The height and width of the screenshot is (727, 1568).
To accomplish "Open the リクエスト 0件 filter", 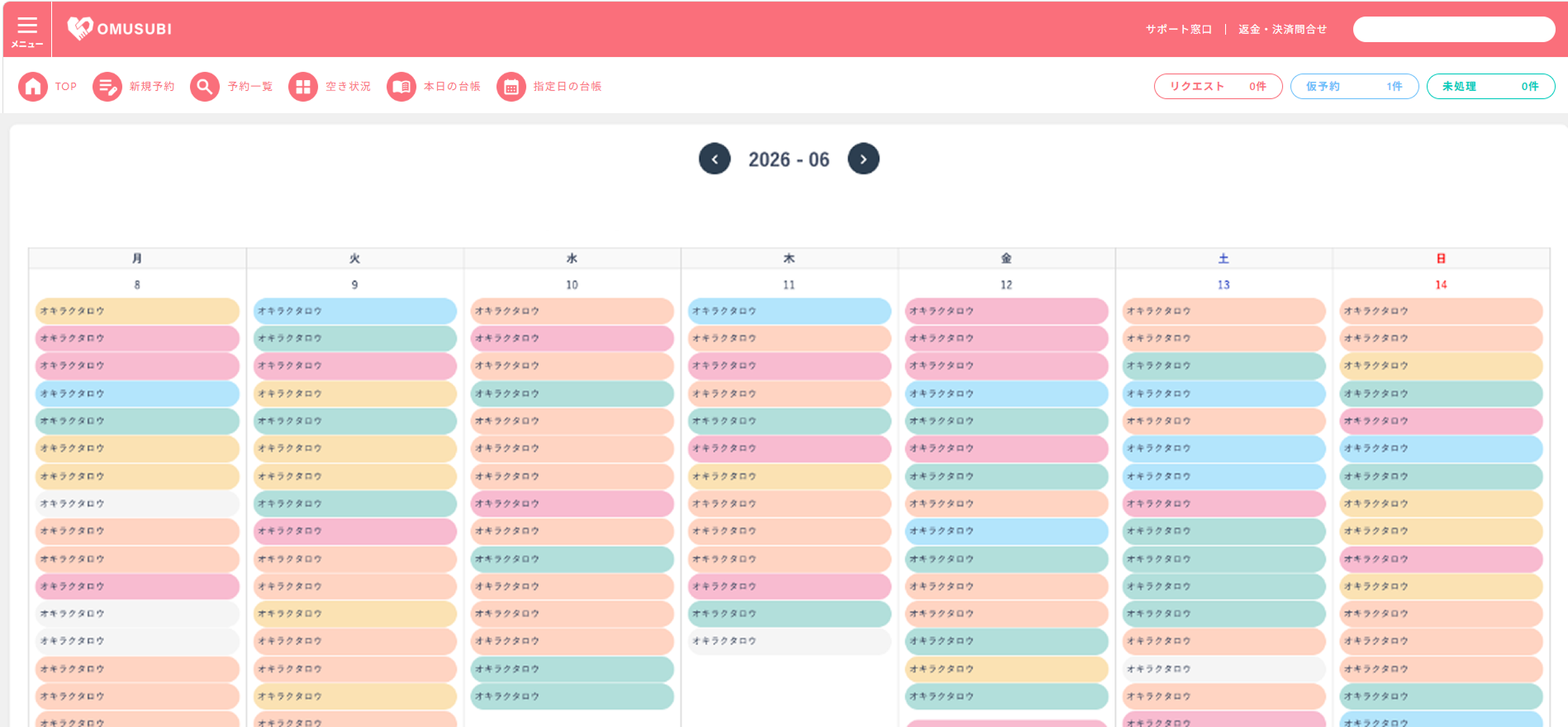I will pyautogui.click(x=1218, y=86).
